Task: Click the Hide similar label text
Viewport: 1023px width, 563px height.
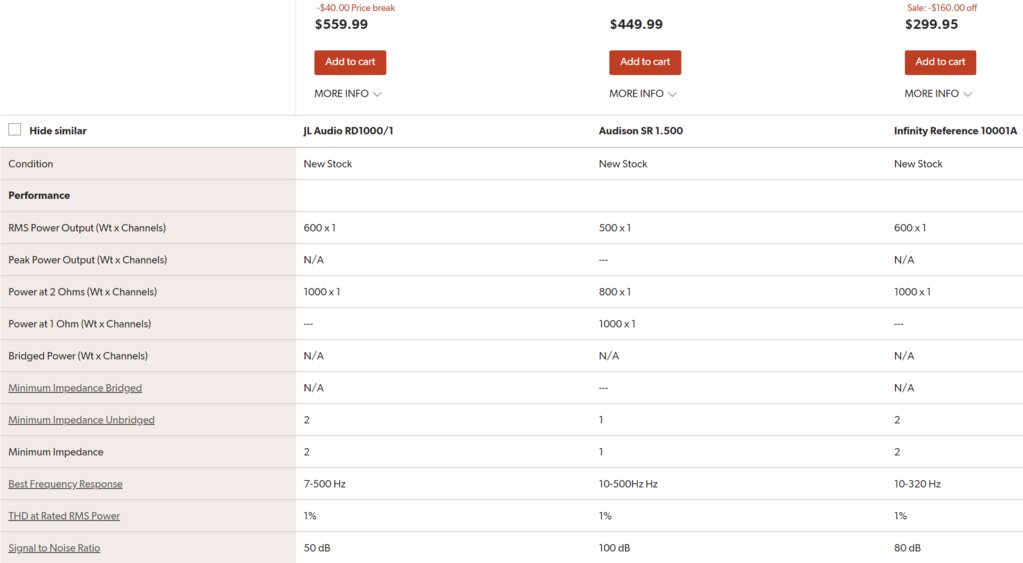Action: coord(57,130)
